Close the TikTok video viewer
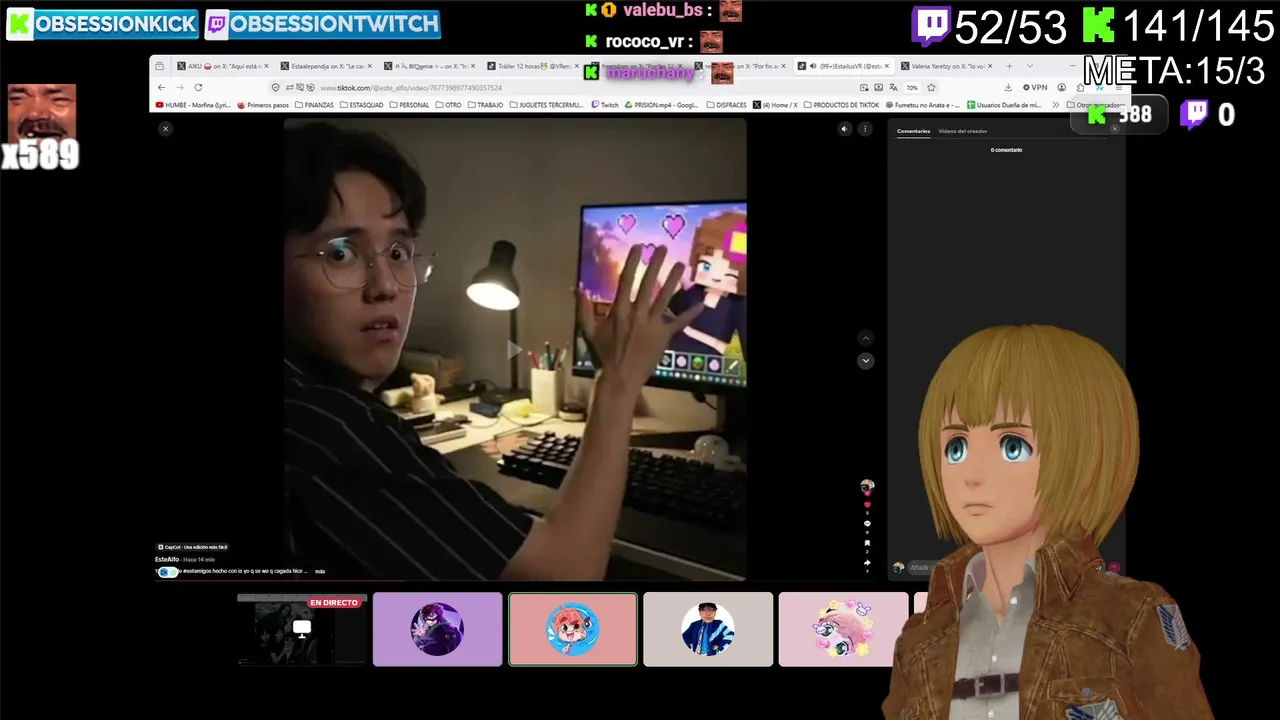The width and height of the screenshot is (1280, 720). (166, 128)
